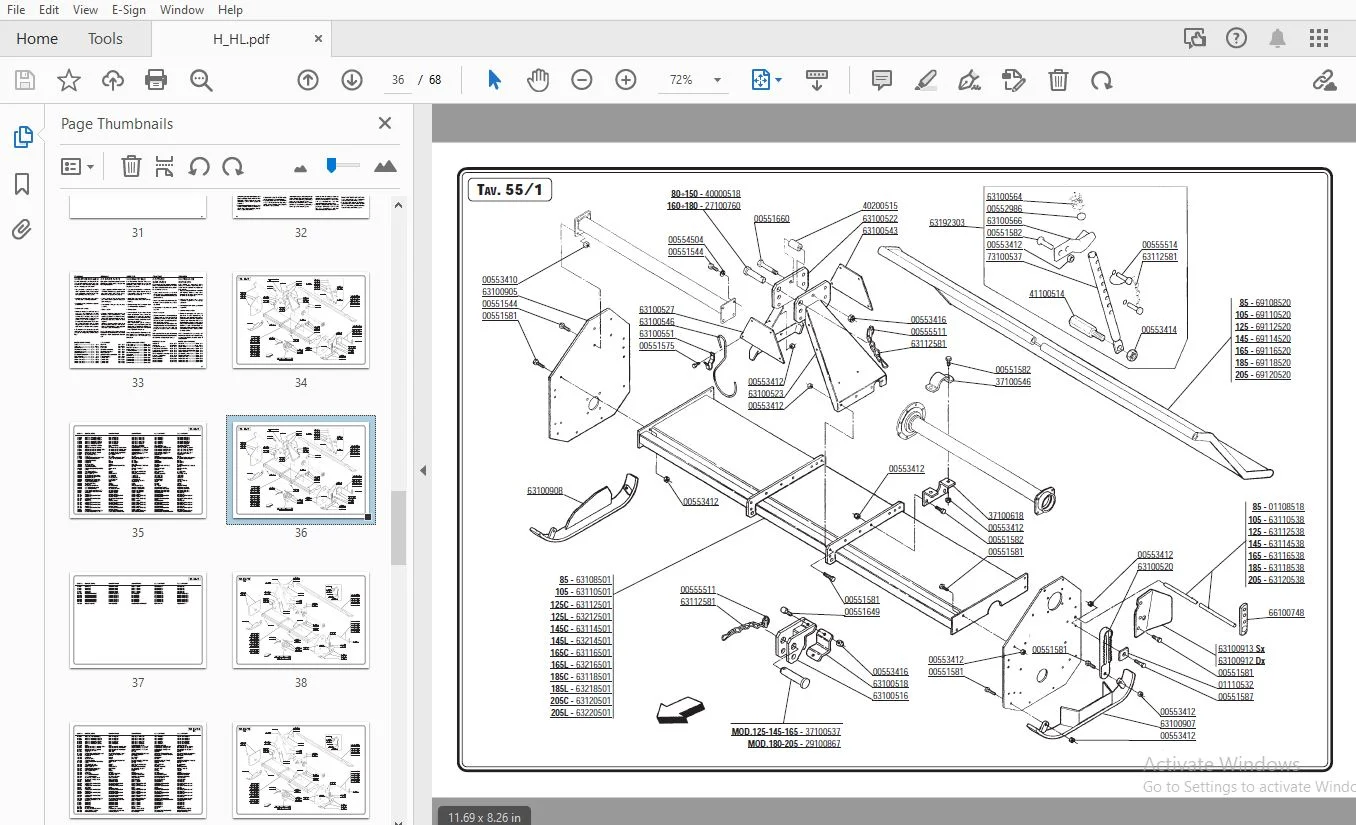Select page 33 thumbnail

[138, 320]
